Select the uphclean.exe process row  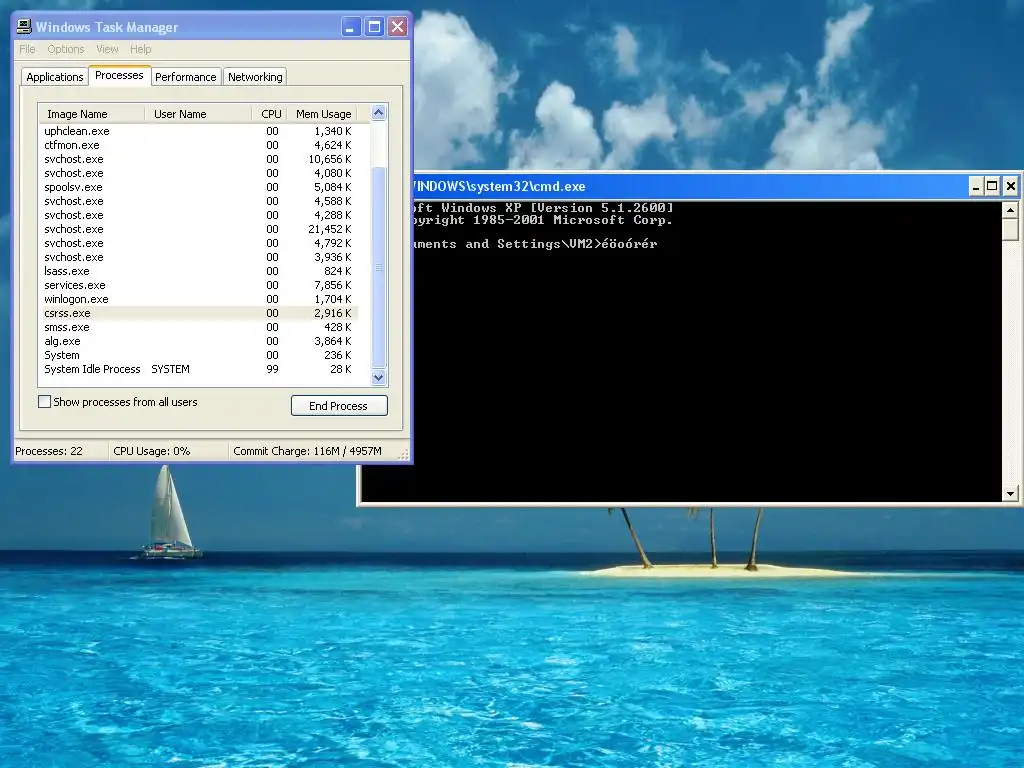coord(199,131)
